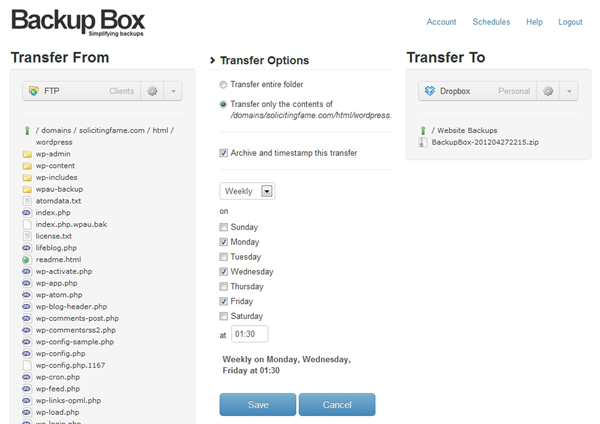The height and width of the screenshot is (424, 600).
Task: Select the wp-feed.php file name
Action: tap(58, 389)
